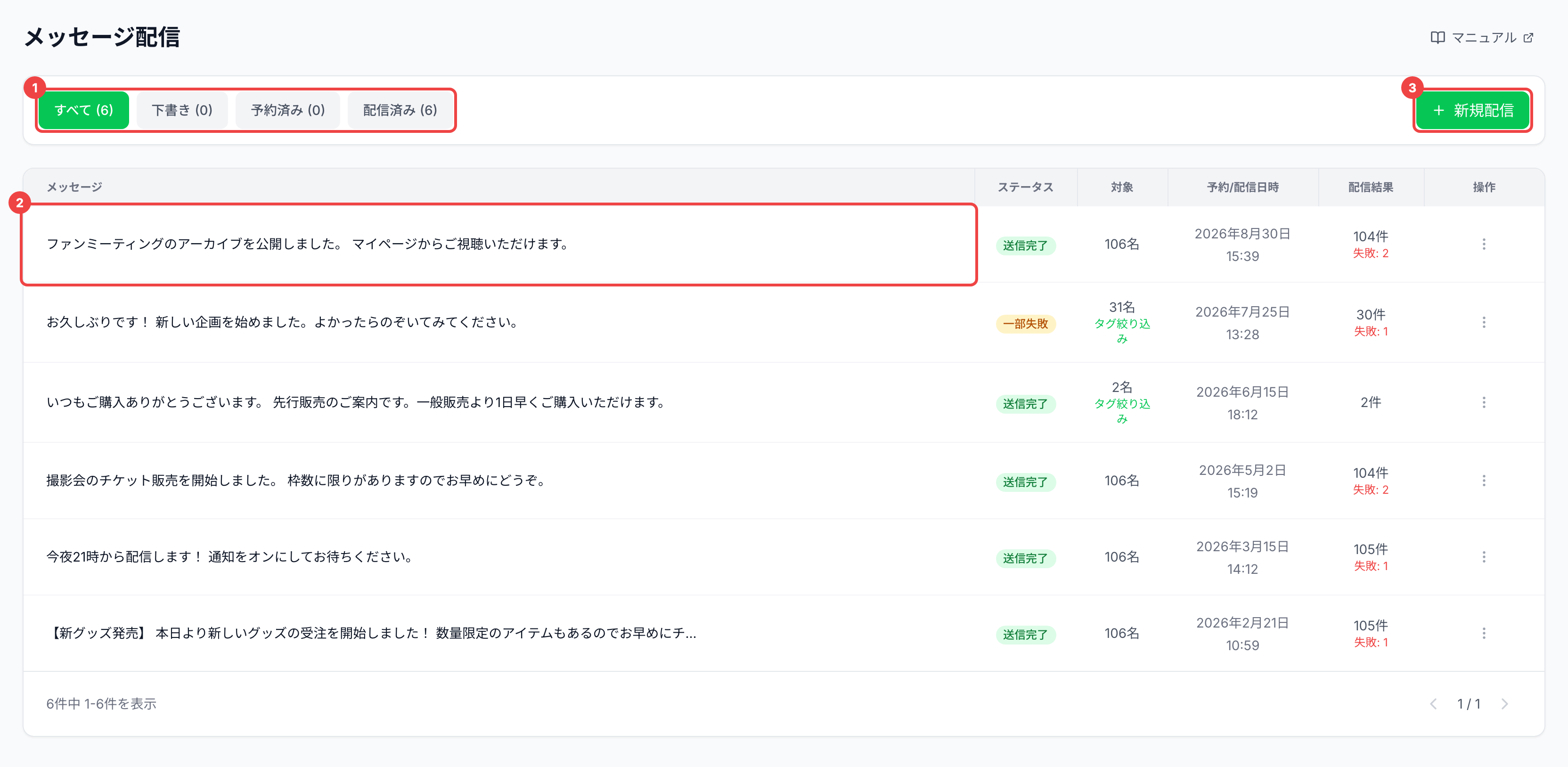Click メッセージ配信 page title

(x=102, y=37)
